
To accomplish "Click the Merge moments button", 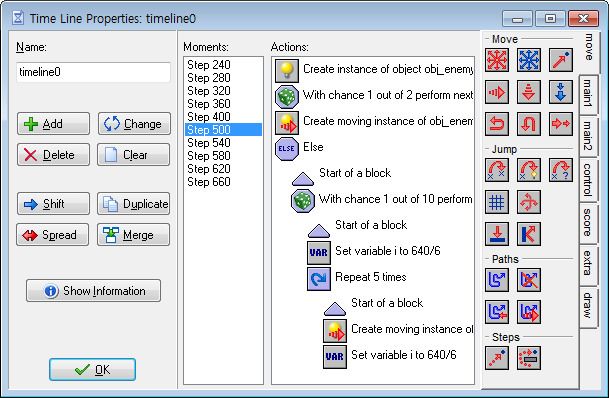I will pos(134,235).
